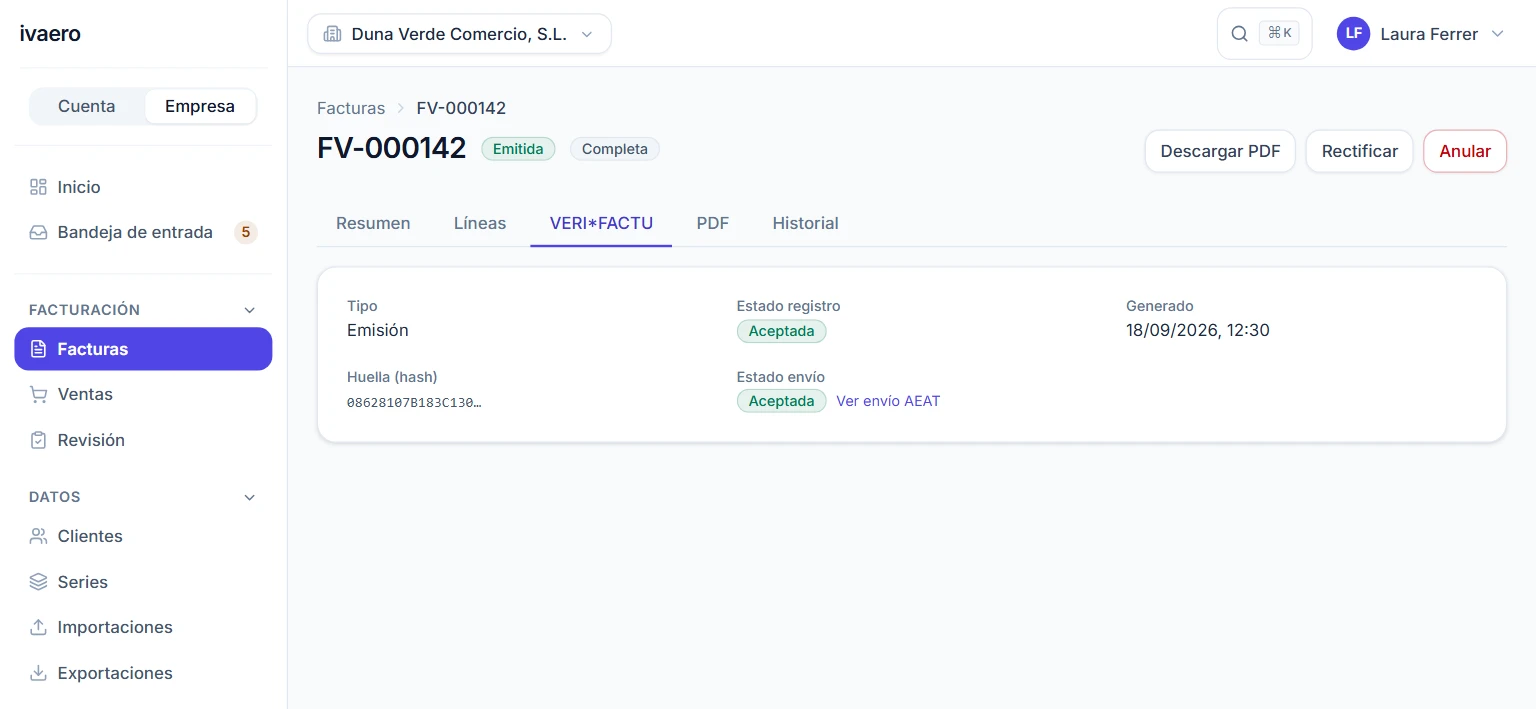Click the company building icon
Screen dimensions: 1536x709
[332, 34]
